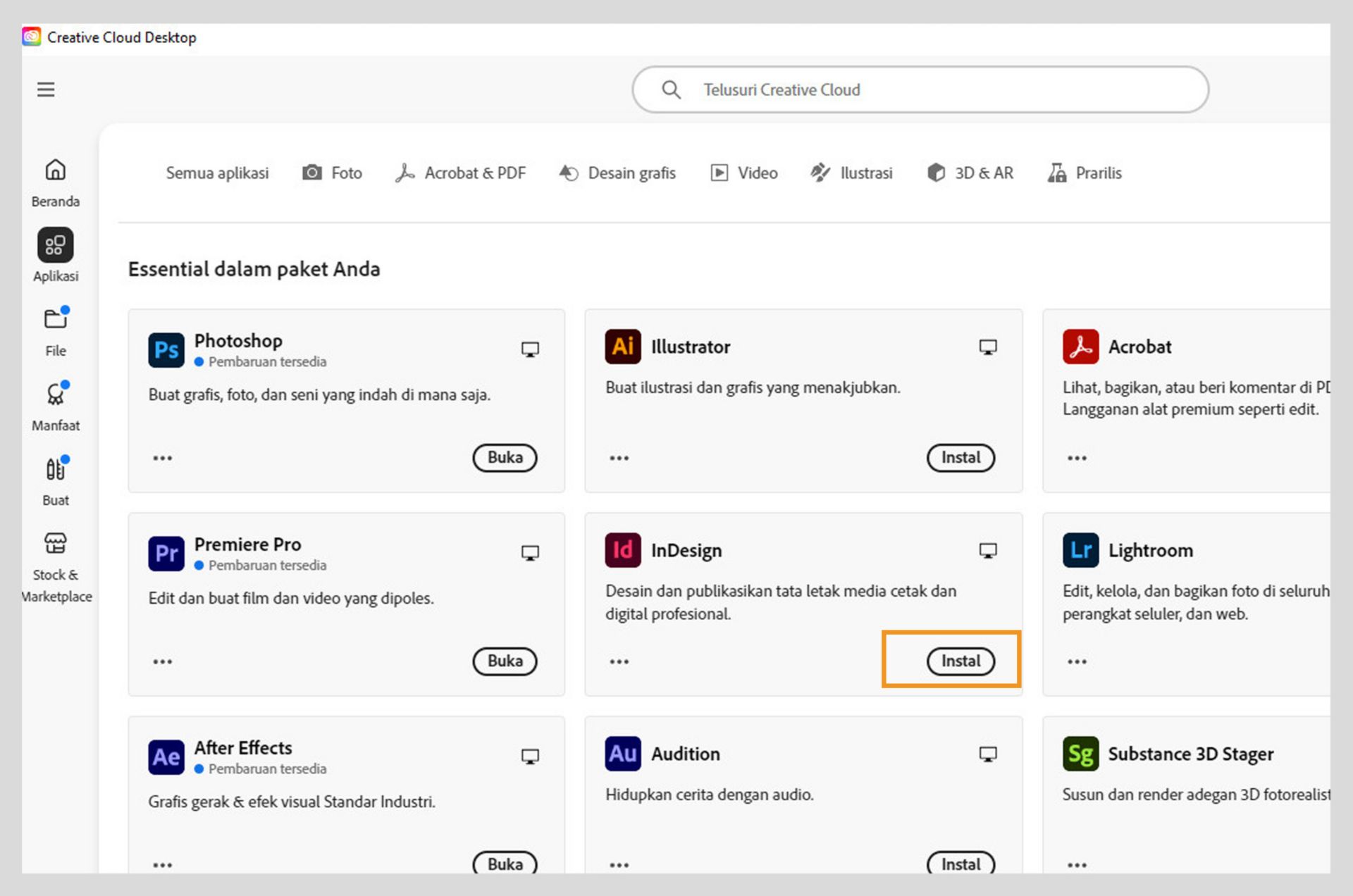Open Stock & Marketplace icon
The height and width of the screenshot is (896, 1353).
point(55,544)
